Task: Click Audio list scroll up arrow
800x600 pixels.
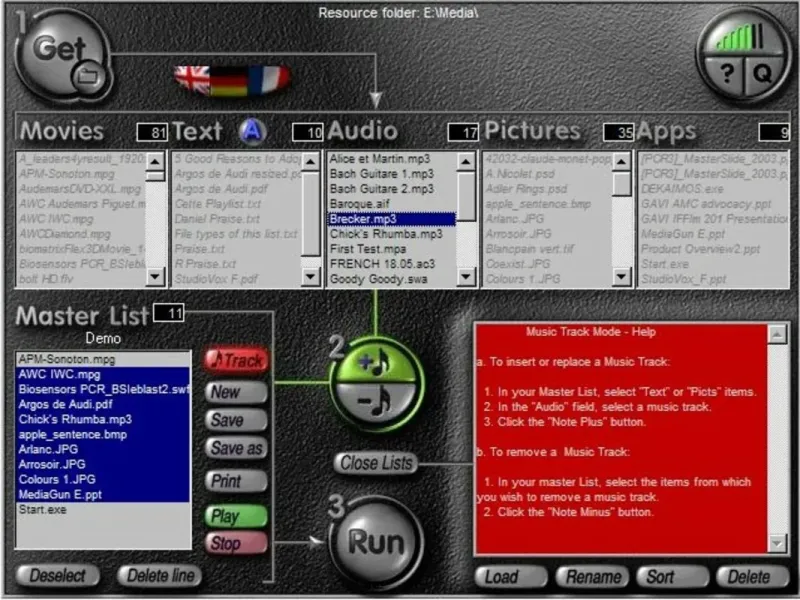Action: click(x=466, y=162)
